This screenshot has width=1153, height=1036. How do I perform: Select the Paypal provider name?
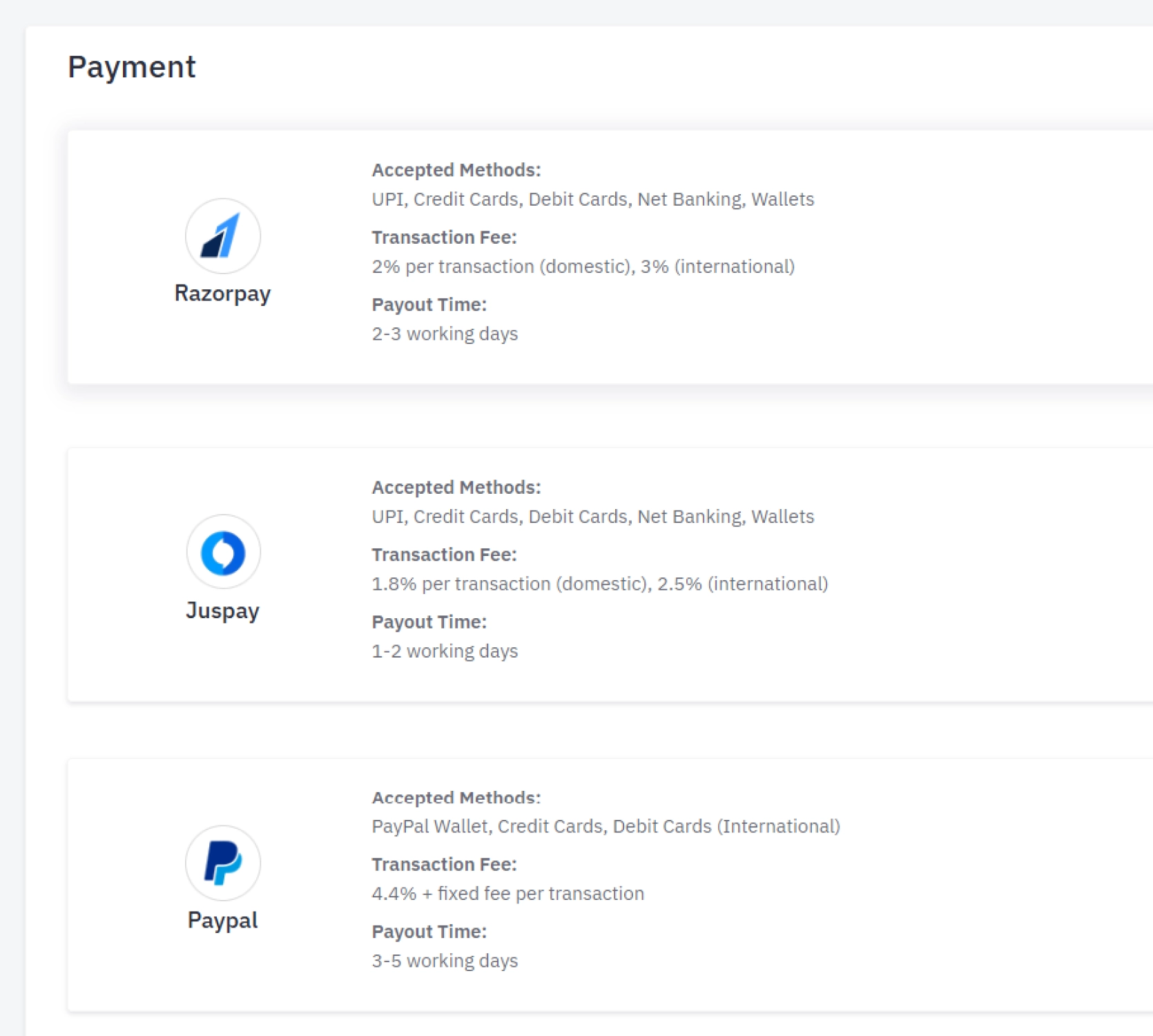[222, 921]
